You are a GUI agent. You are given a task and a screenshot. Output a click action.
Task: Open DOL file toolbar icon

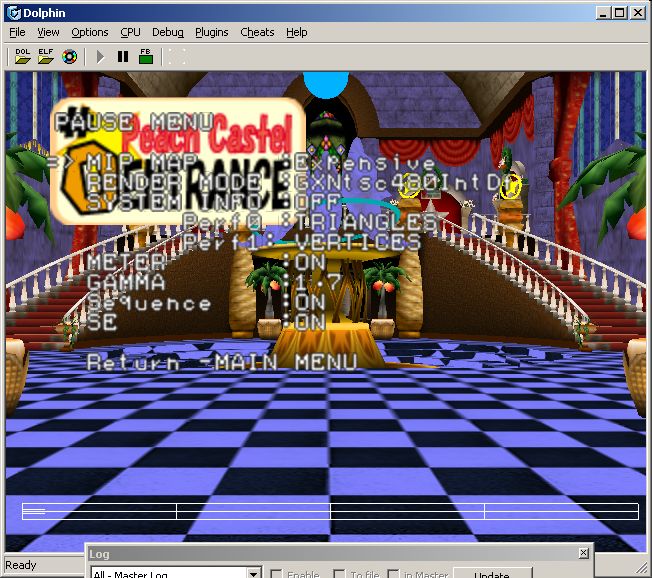pyautogui.click(x=22, y=56)
